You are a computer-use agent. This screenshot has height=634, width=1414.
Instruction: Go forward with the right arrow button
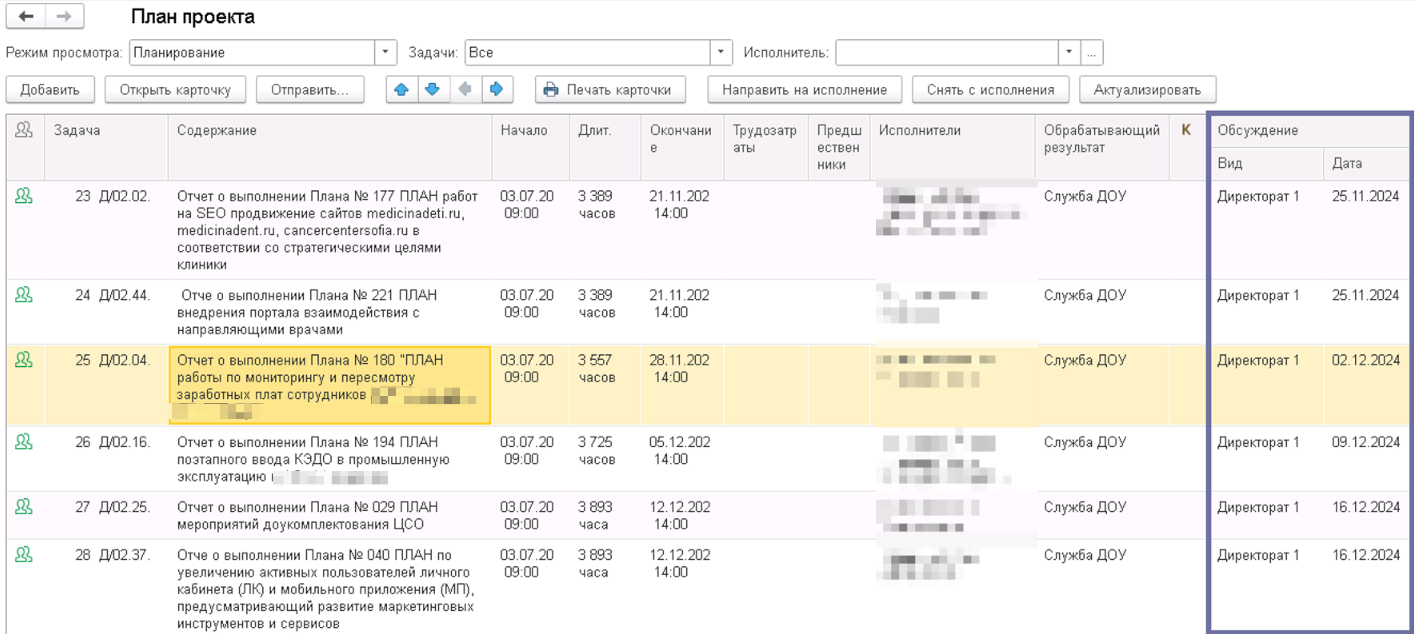click(64, 17)
